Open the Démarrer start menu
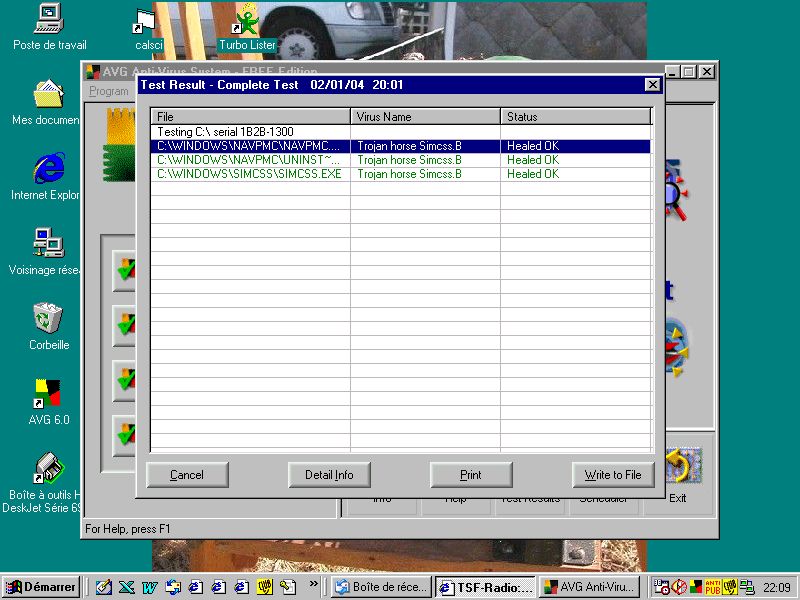The height and width of the screenshot is (600, 800). [x=41, y=587]
